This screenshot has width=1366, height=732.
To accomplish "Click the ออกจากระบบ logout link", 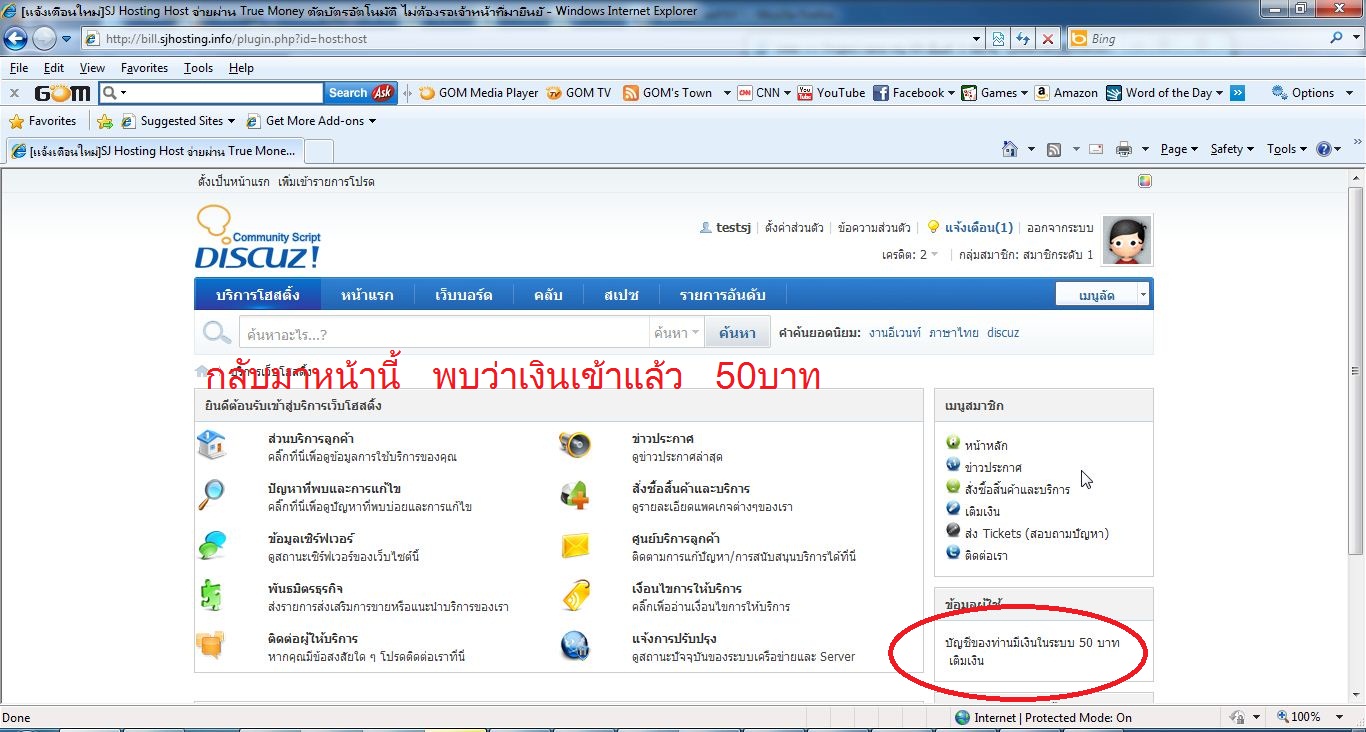I will pos(1062,228).
